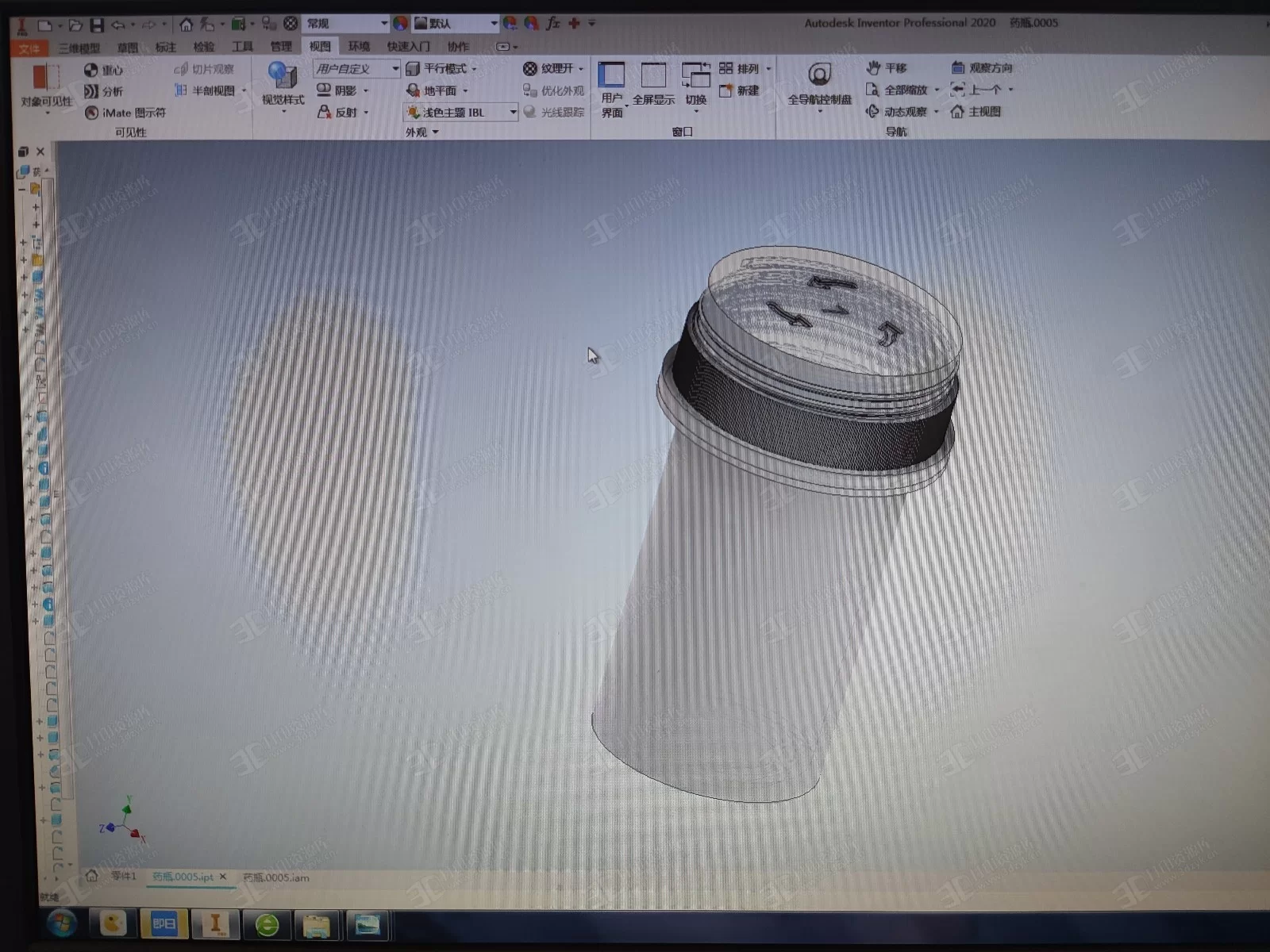This screenshot has width=1270, height=952.
Task: Click the home icon in document tab bar
Action: tap(92, 876)
